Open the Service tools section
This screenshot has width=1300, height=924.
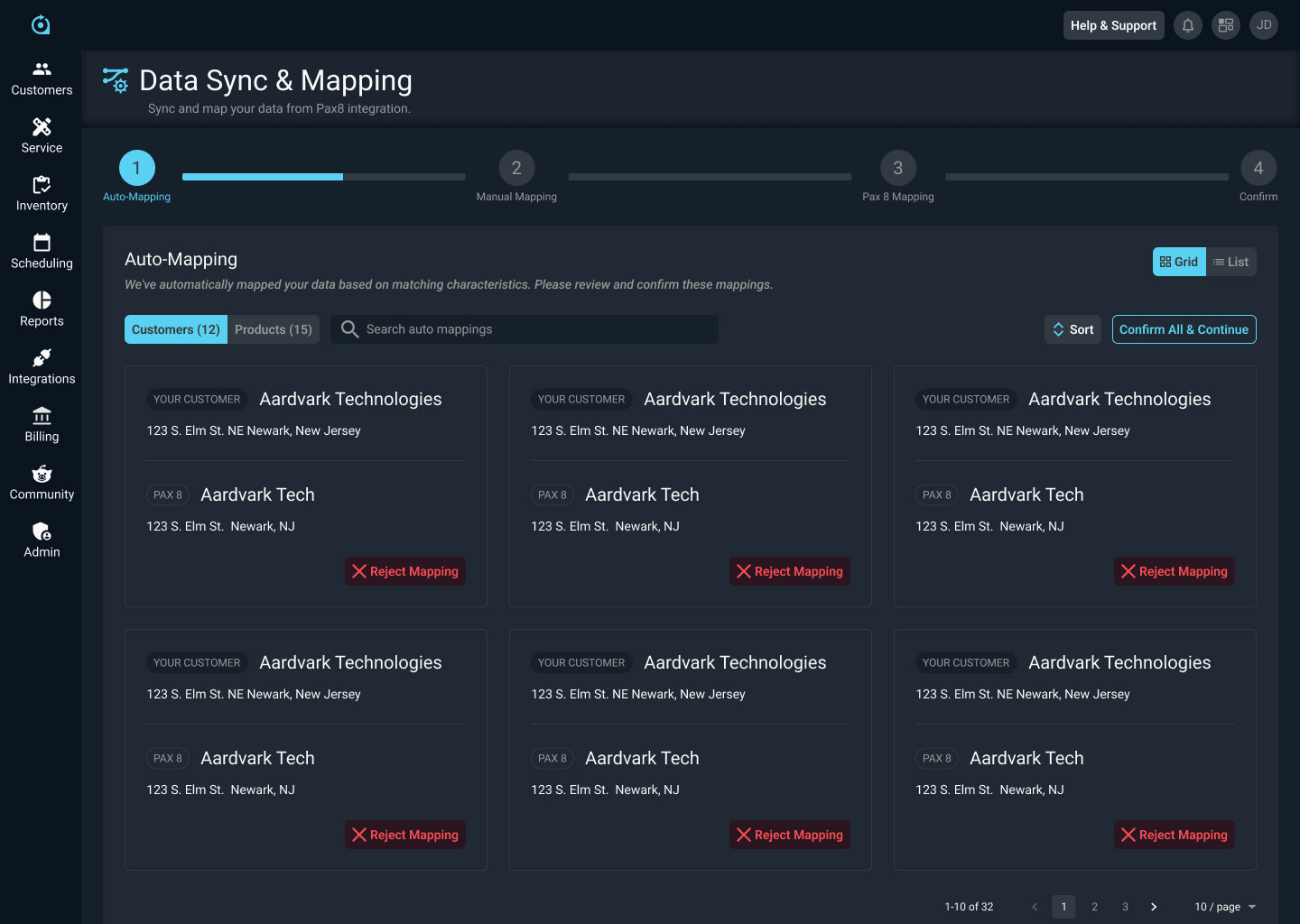tap(42, 136)
